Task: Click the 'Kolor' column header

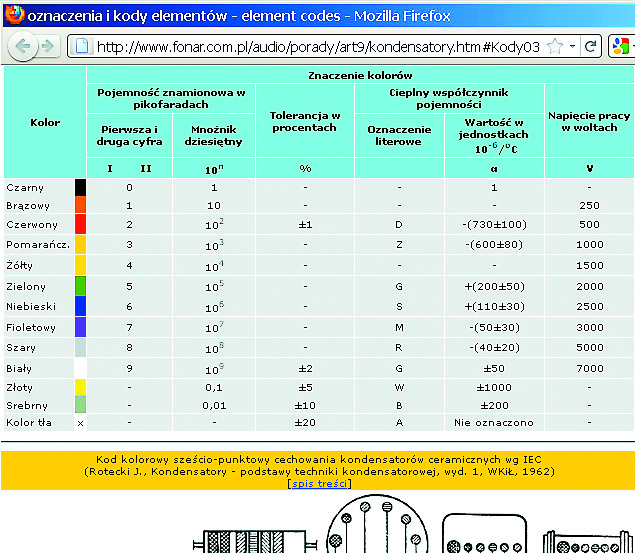Action: click(45, 122)
